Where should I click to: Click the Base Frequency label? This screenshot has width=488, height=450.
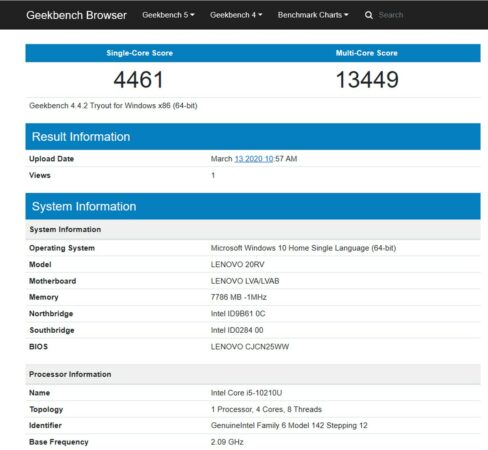(x=59, y=442)
